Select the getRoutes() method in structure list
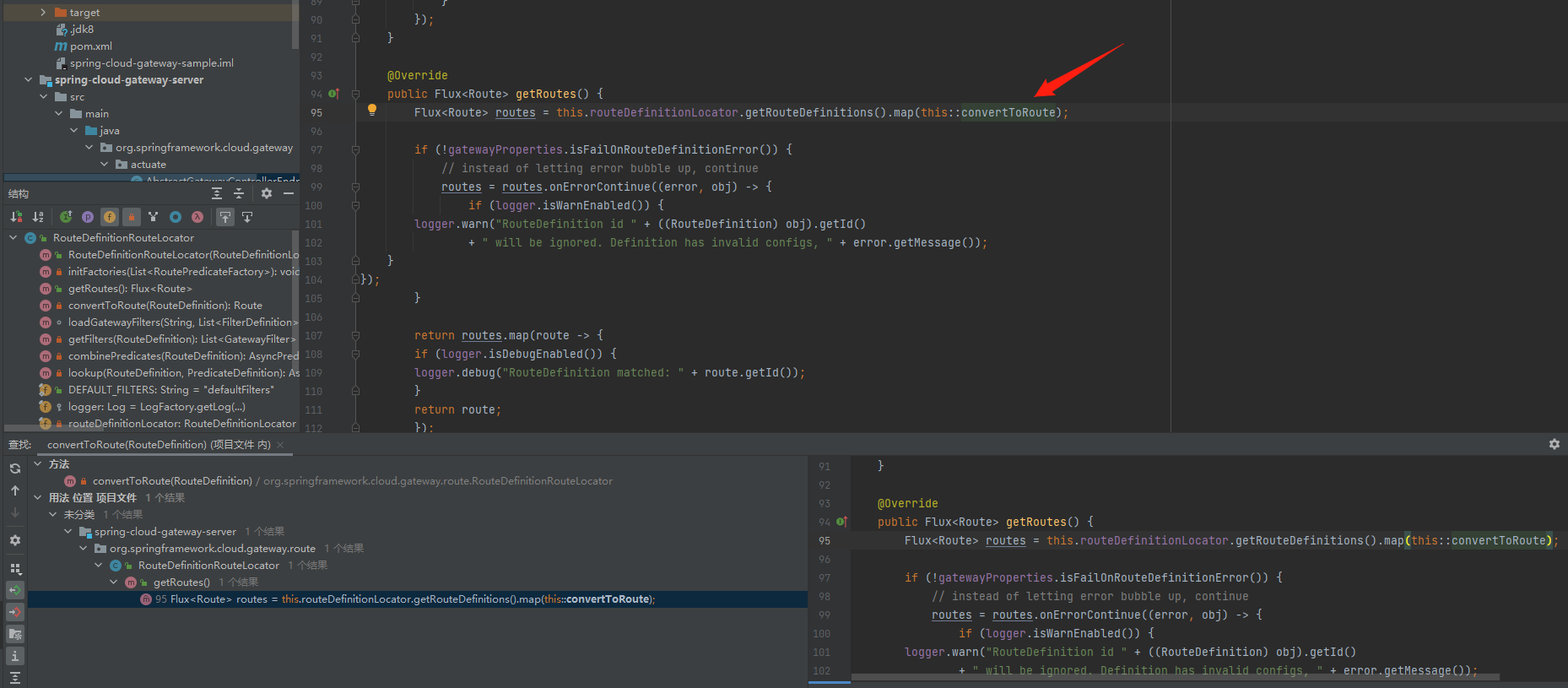Viewport: 1568px width, 688px height. tap(130, 289)
